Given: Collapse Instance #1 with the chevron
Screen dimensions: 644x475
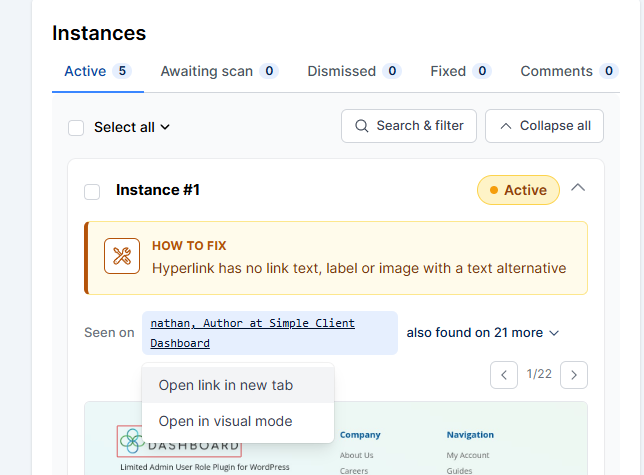Looking at the screenshot, I should pos(578,188).
